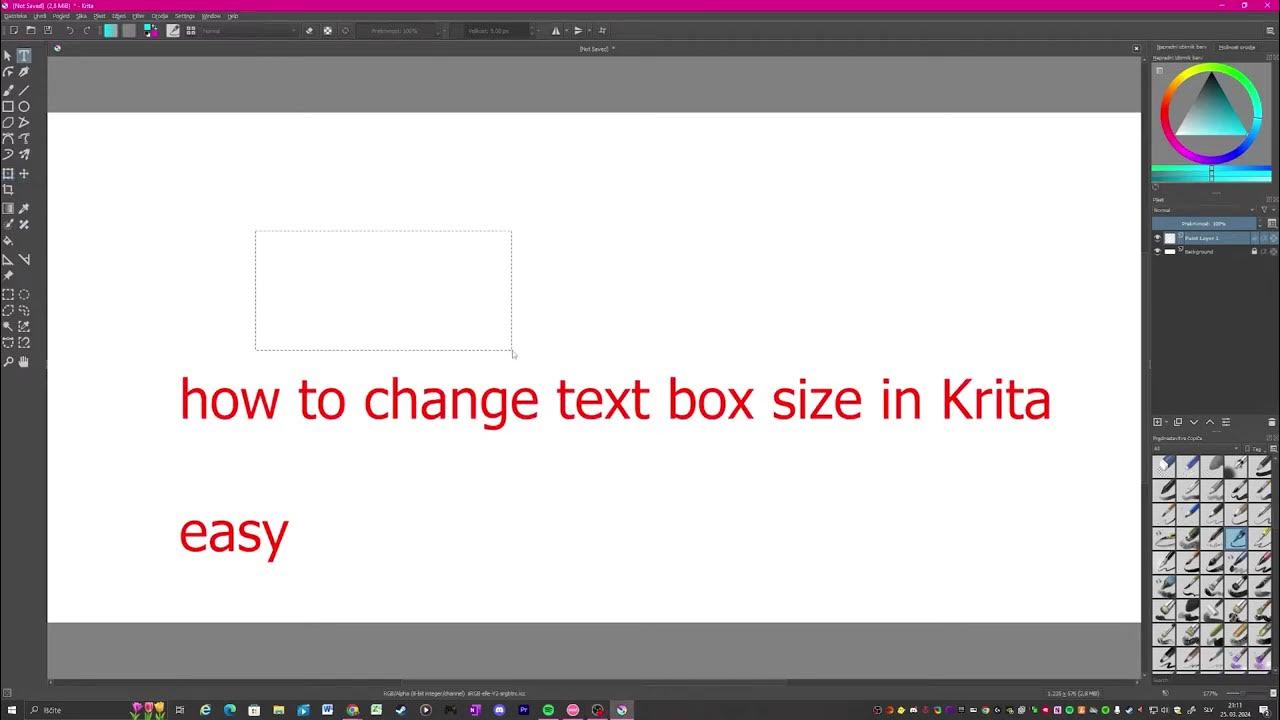1280x720 pixels.
Task: Open the Settings menu
Action: coord(185,16)
